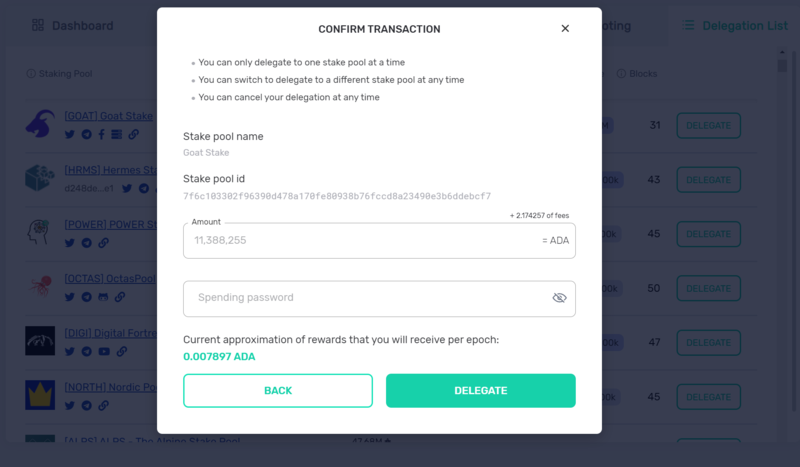Open Digital Fortress YouTube icon
The image size is (800, 467).
[104, 351]
